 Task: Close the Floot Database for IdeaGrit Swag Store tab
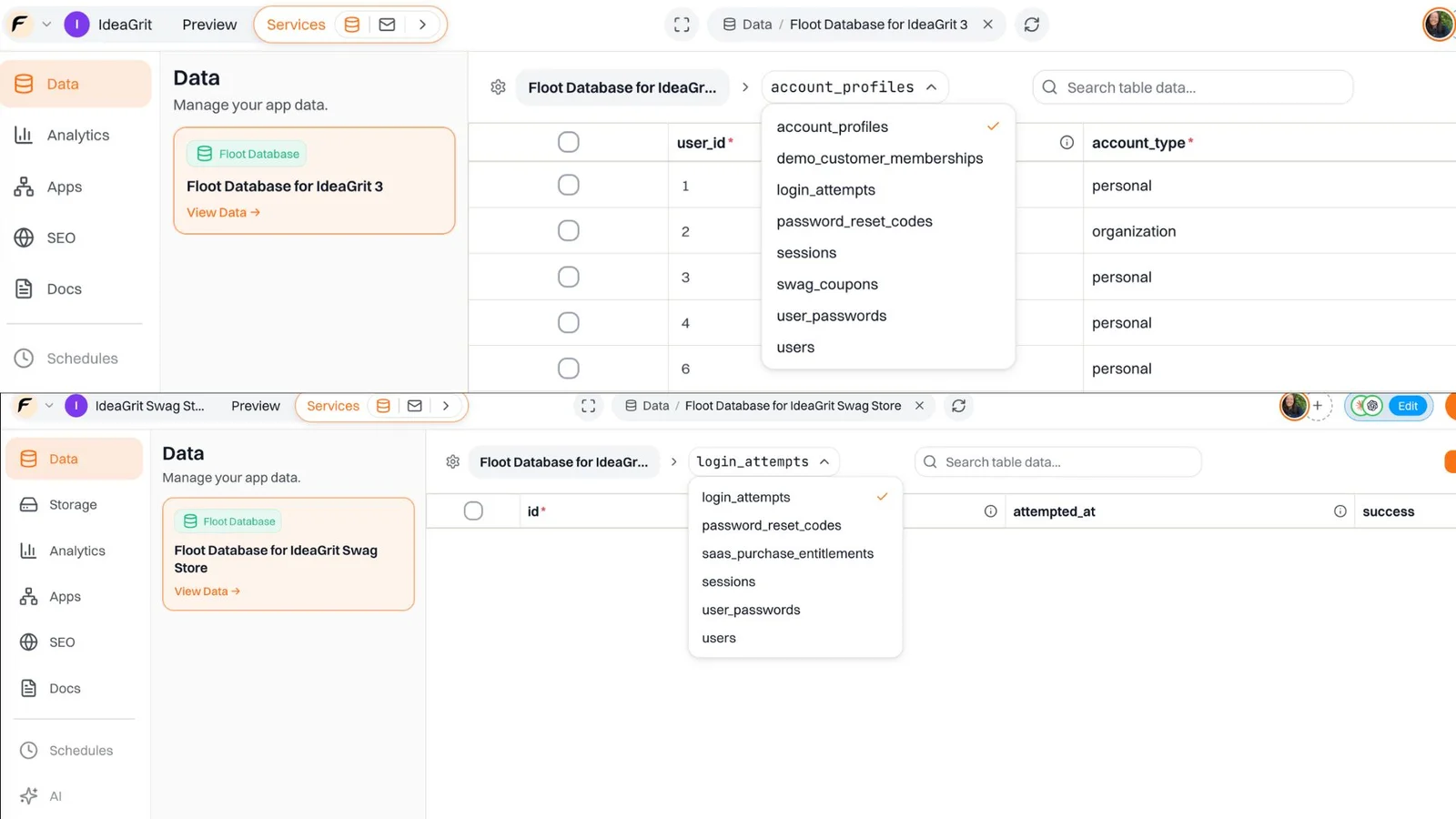tap(919, 406)
